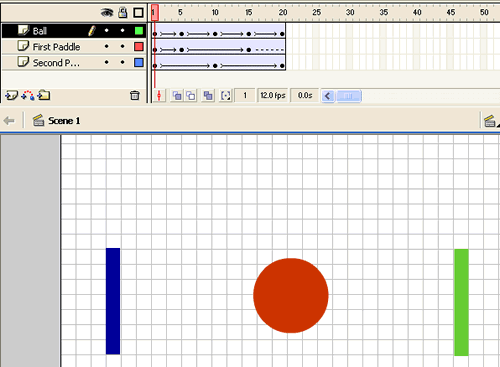Select Ball layer last keyframe at frame 20
Image resolution: width=500 pixels, height=367 pixels.
click(x=282, y=34)
